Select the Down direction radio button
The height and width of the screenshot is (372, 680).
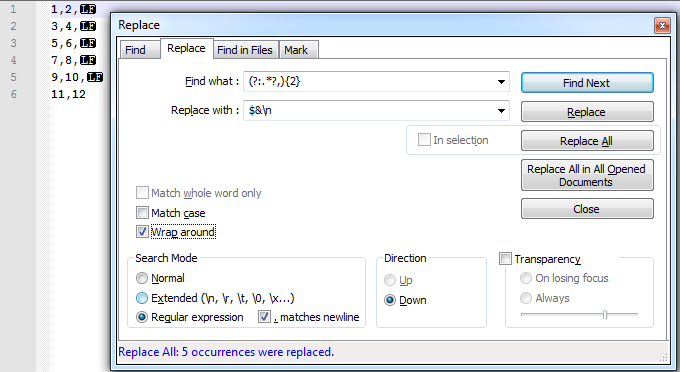(390, 300)
